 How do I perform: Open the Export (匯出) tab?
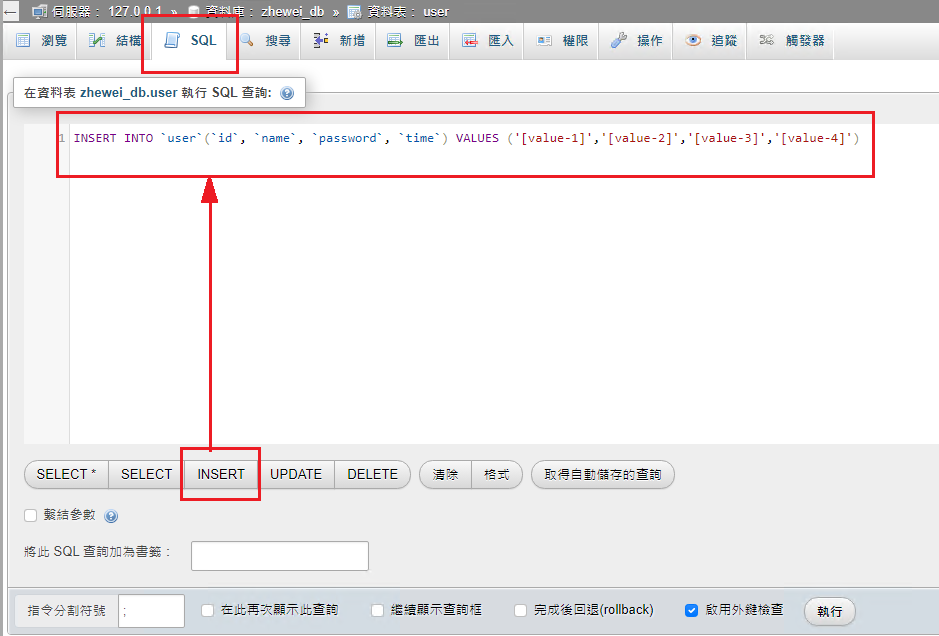[414, 41]
